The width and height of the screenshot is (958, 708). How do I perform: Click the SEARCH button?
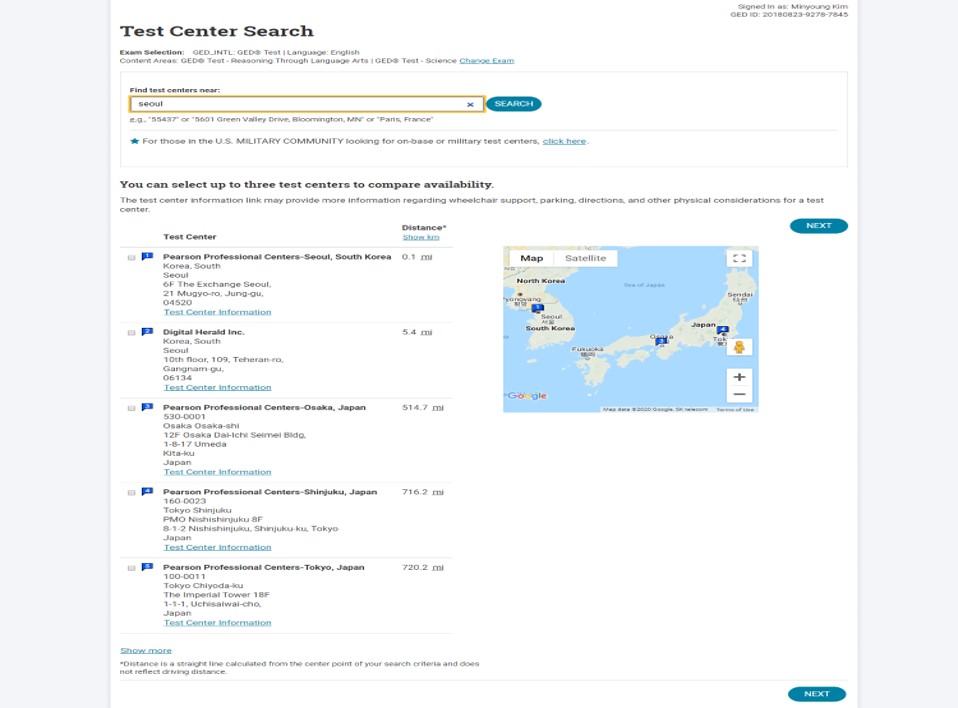point(514,104)
